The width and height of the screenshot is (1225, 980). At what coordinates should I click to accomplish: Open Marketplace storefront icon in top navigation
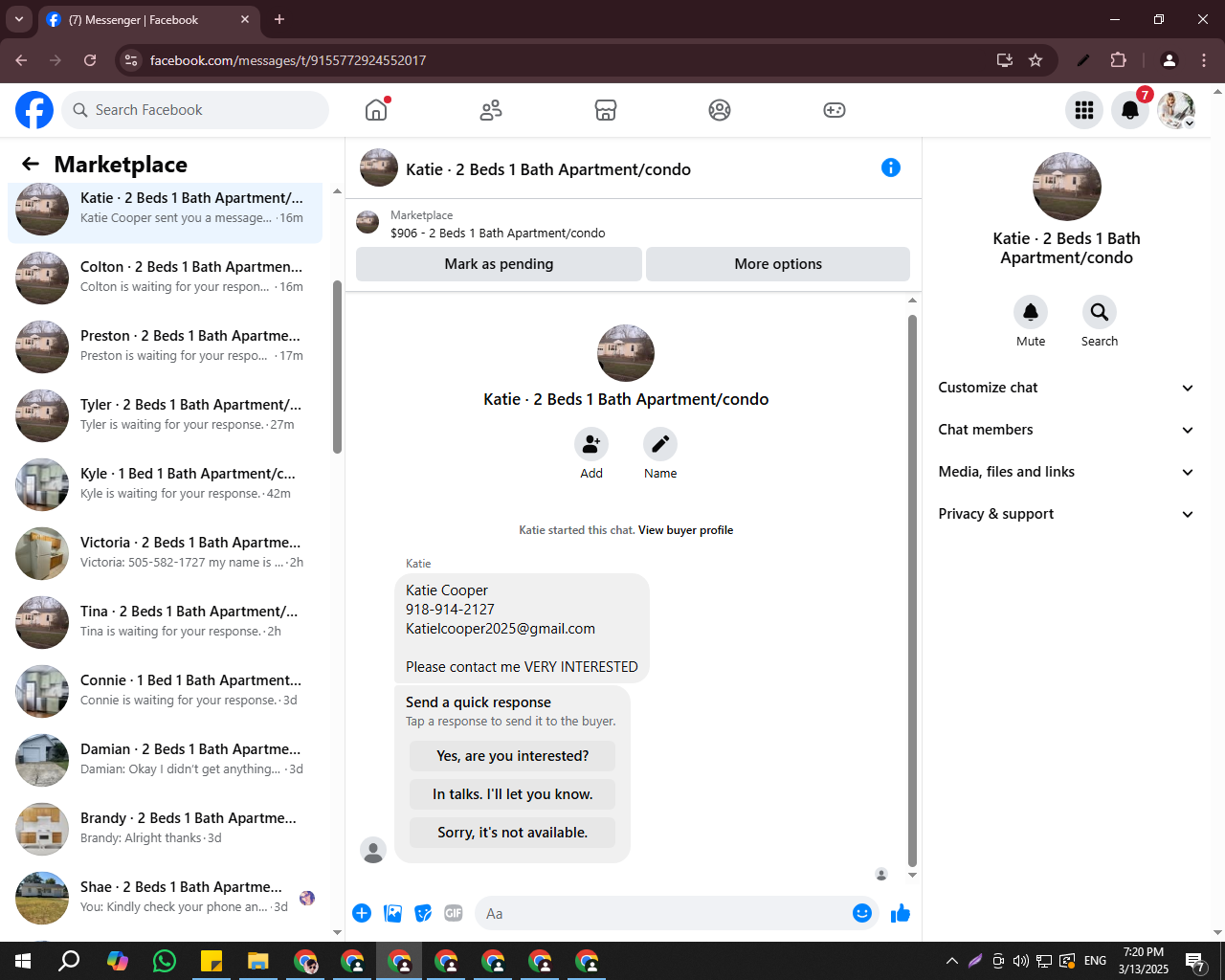pyautogui.click(x=606, y=110)
